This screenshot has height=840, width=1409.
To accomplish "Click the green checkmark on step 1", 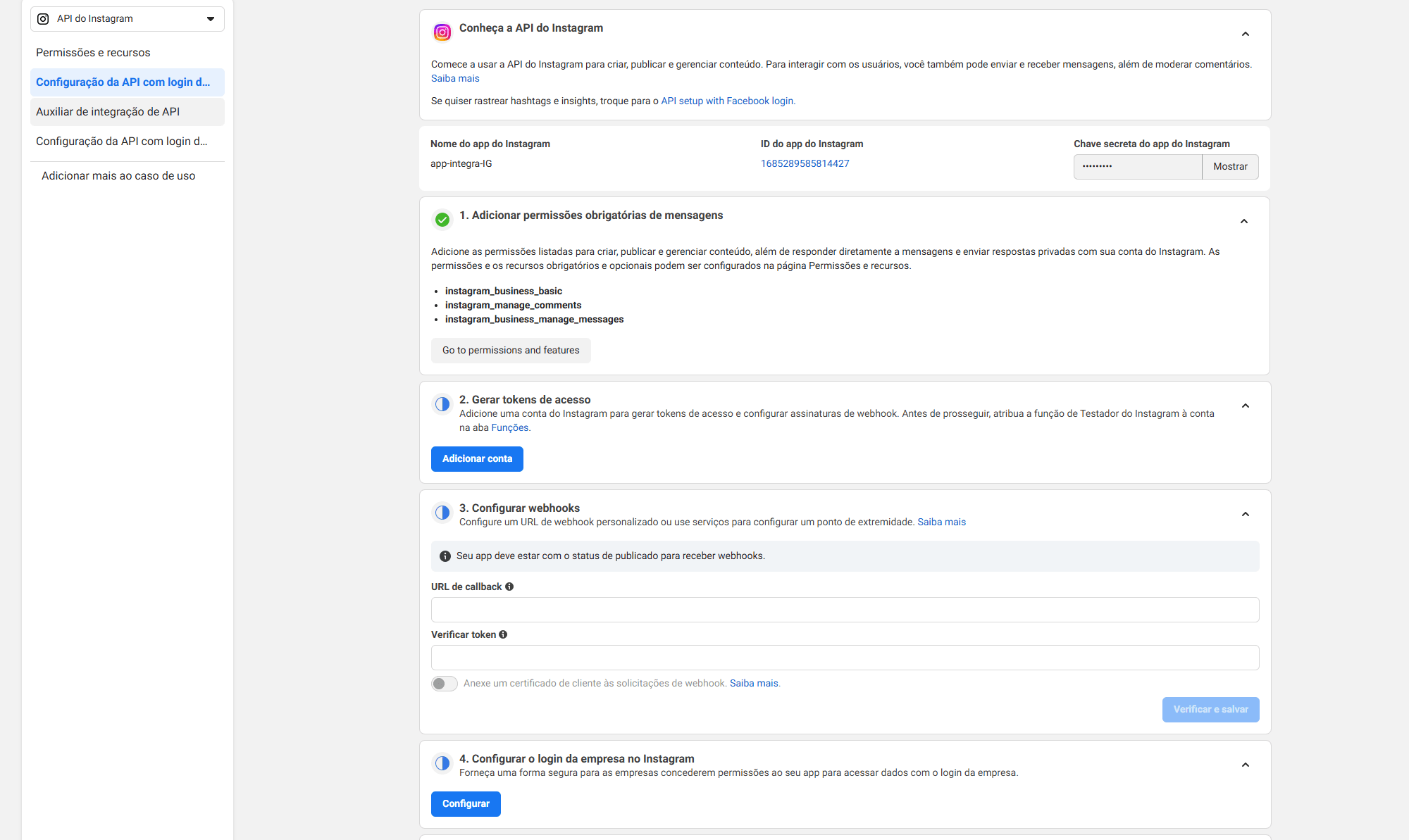I will coord(442,220).
